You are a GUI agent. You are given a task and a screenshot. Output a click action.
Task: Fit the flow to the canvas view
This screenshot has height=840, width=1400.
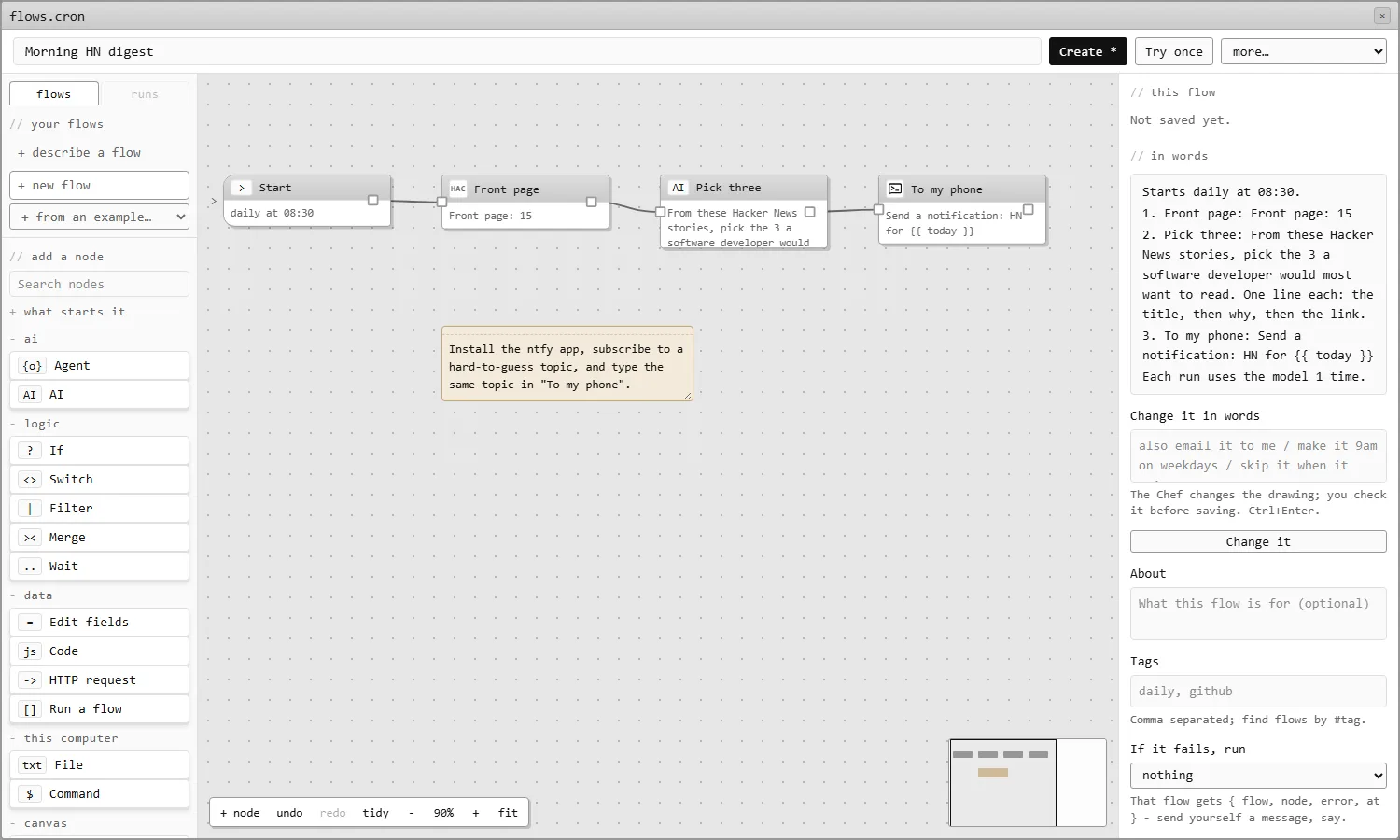508,813
